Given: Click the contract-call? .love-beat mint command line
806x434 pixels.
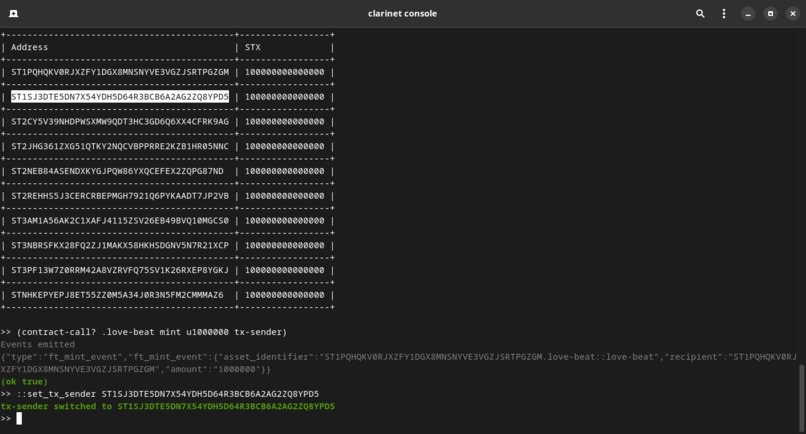Looking at the screenshot, I should coord(144,332).
